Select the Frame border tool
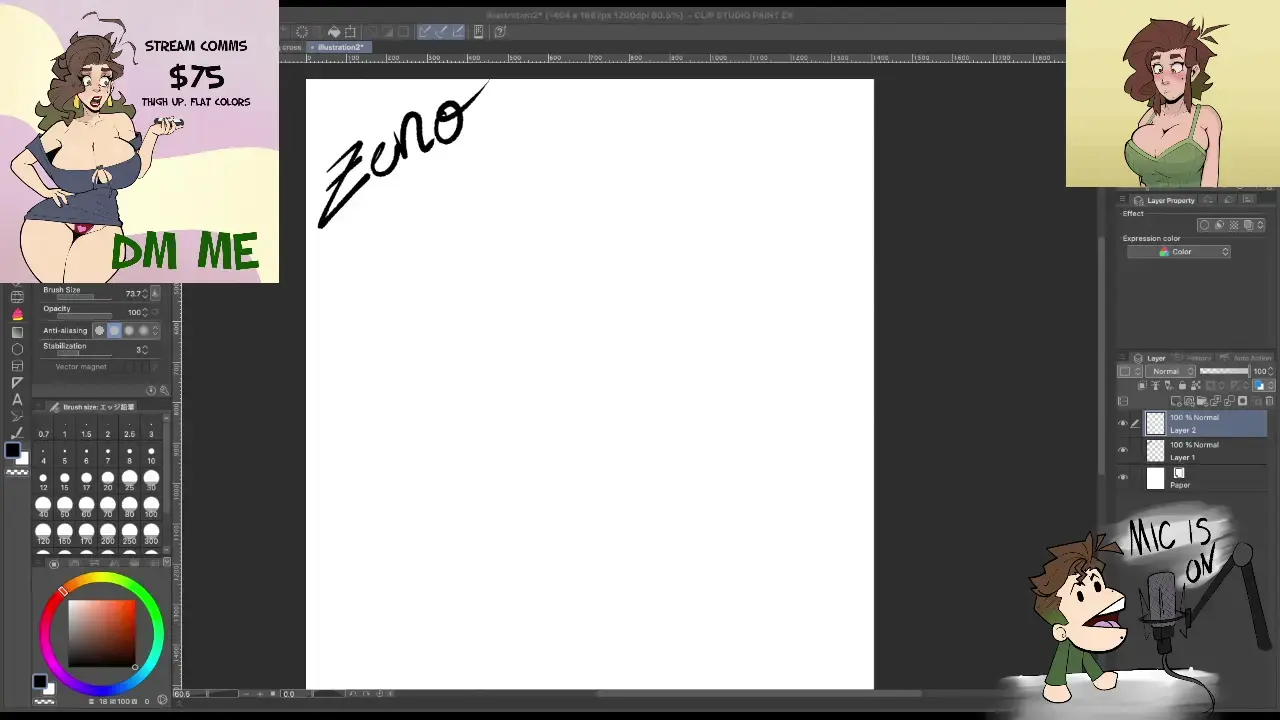The image size is (1280, 720). 17,366
